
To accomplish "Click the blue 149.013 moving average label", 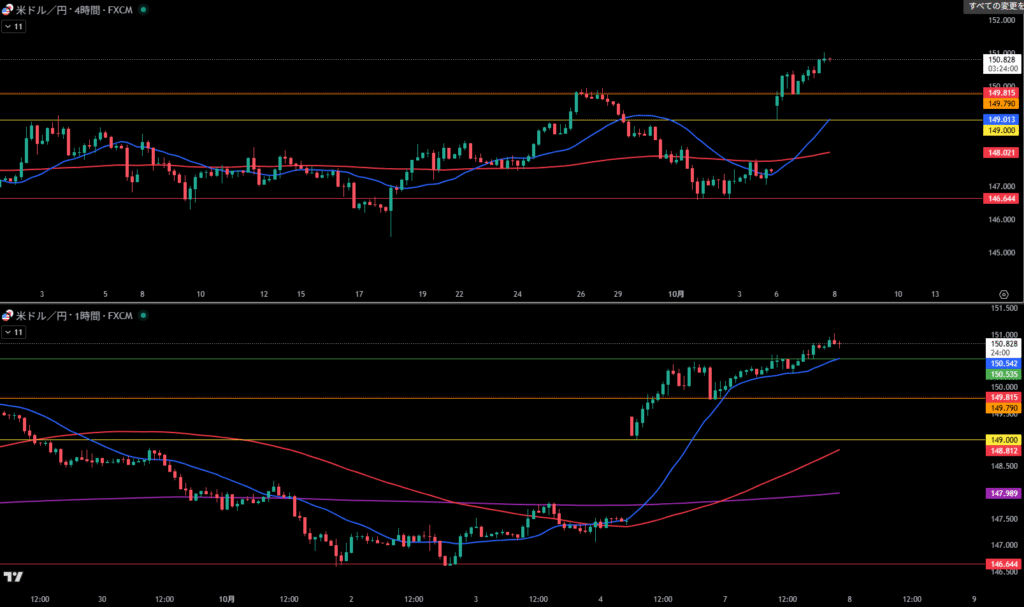I will click(x=1001, y=119).
